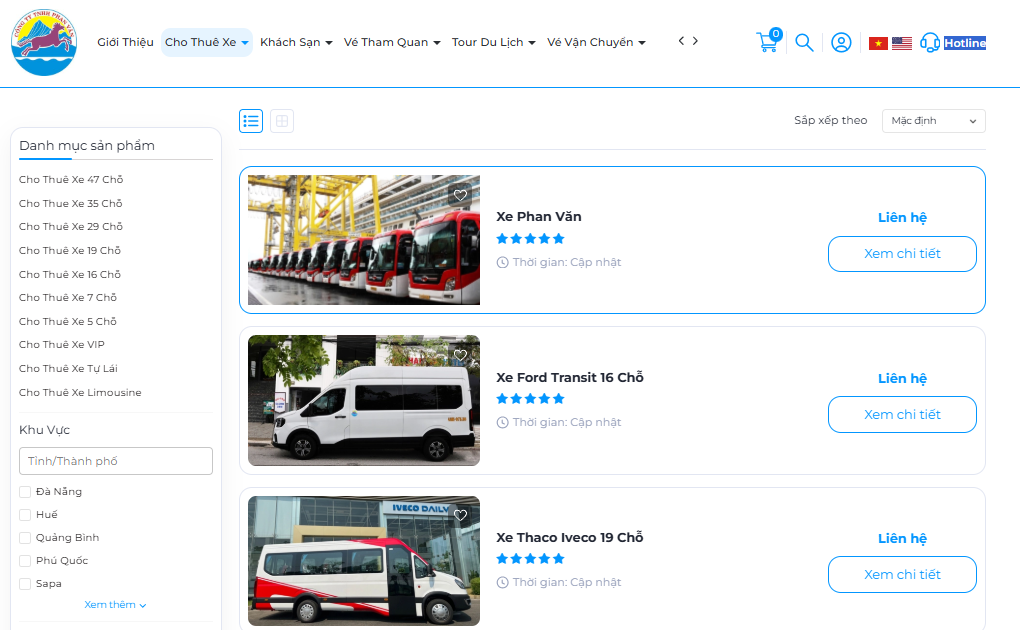Open the white Ford Transit van thumbnail
The height and width of the screenshot is (630, 1020).
[364, 400]
